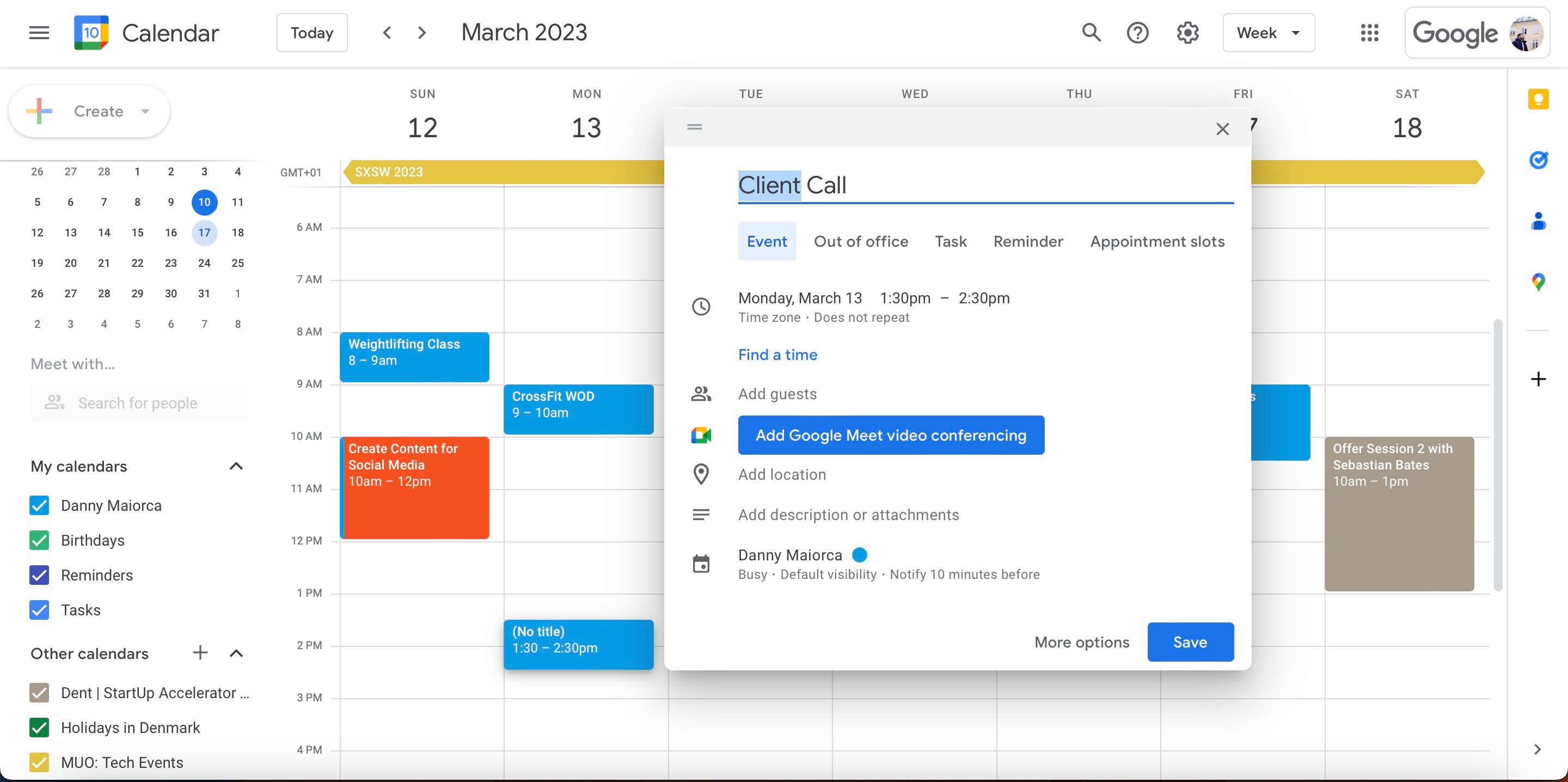
Task: Open Google Keep side panel
Action: pyautogui.click(x=1538, y=99)
